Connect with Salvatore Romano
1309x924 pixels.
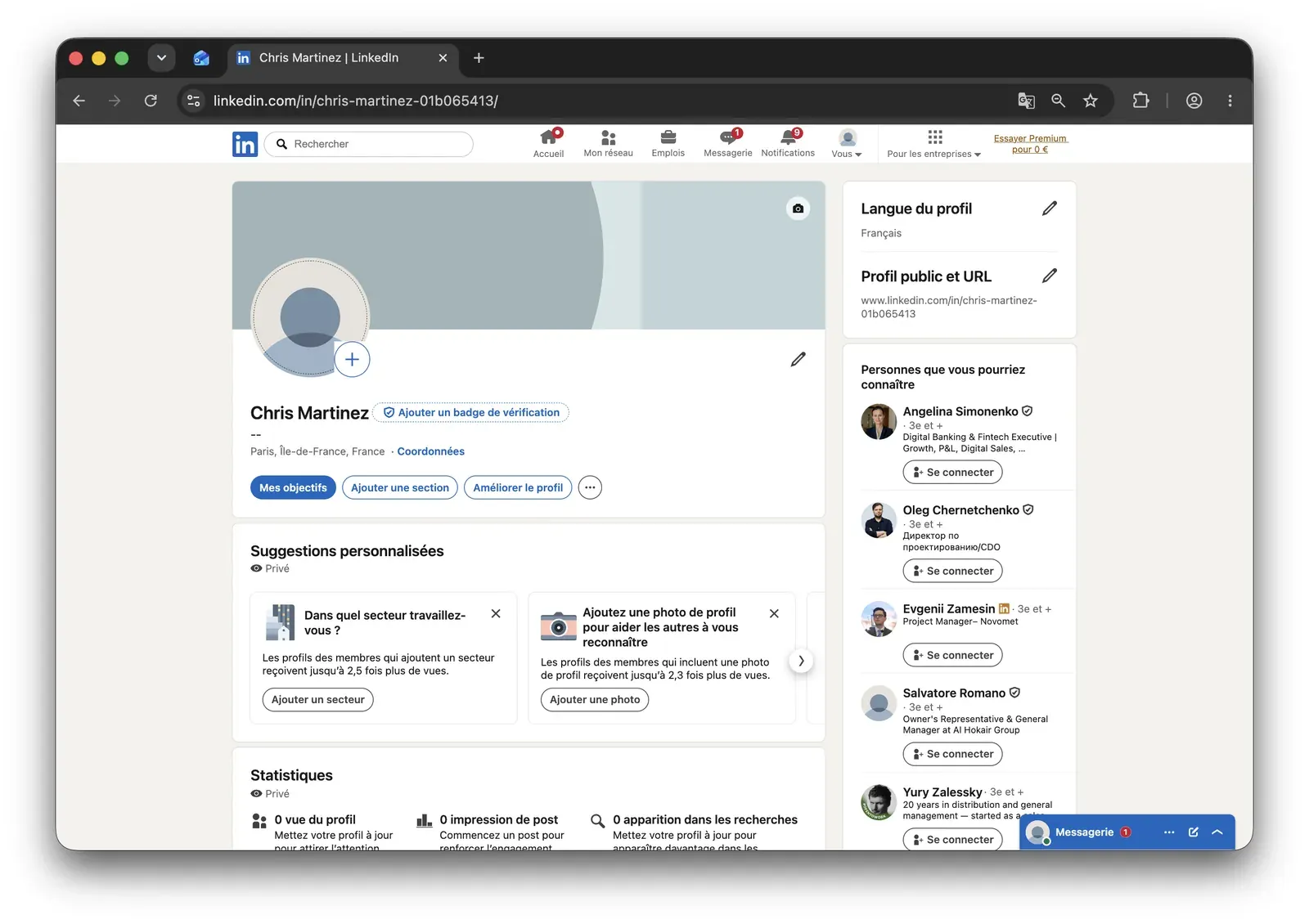coord(952,754)
